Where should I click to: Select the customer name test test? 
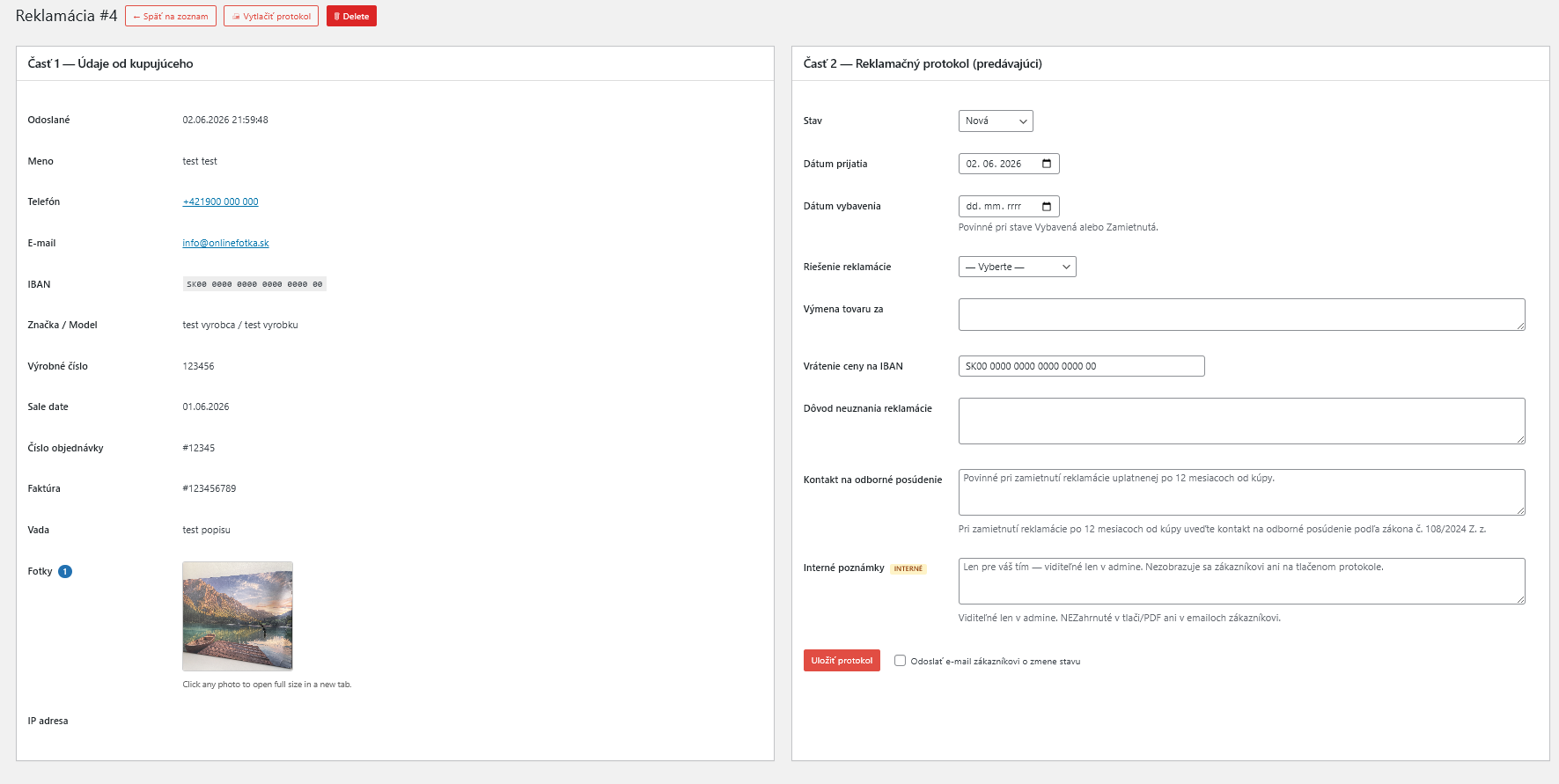tap(200, 161)
